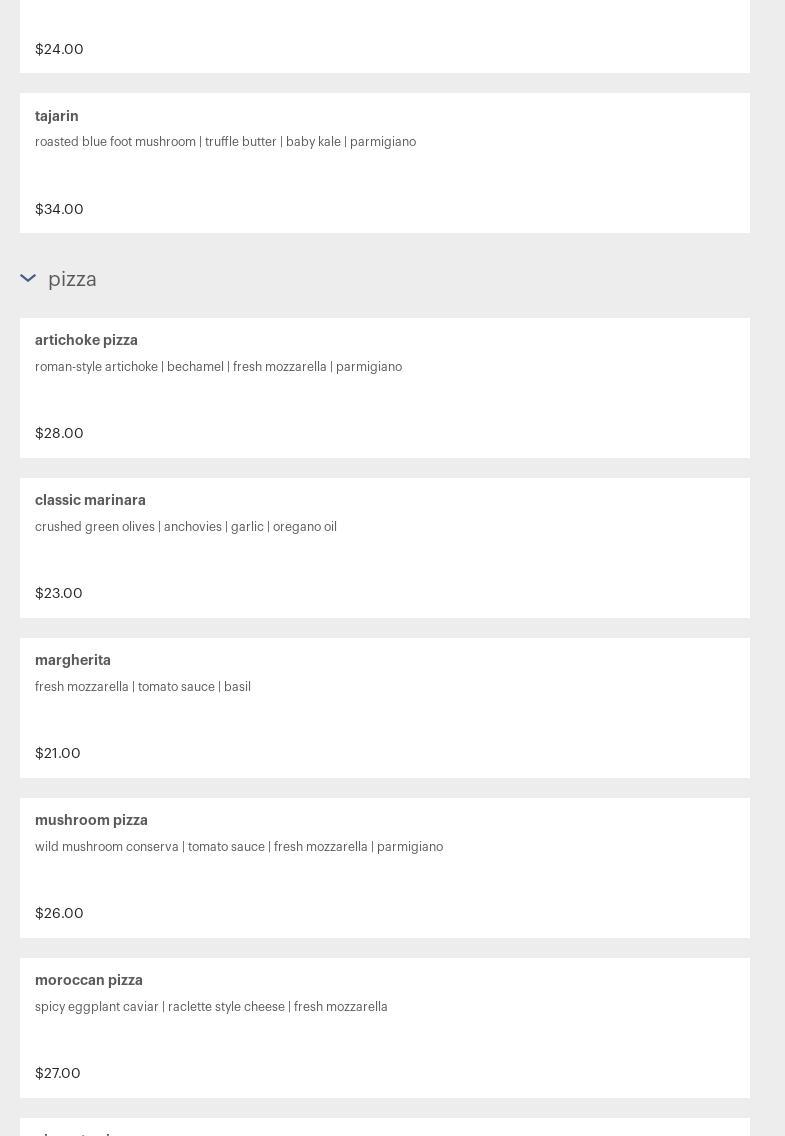
Task: Click the roman-style artichoke description text
Action: coord(219,367)
